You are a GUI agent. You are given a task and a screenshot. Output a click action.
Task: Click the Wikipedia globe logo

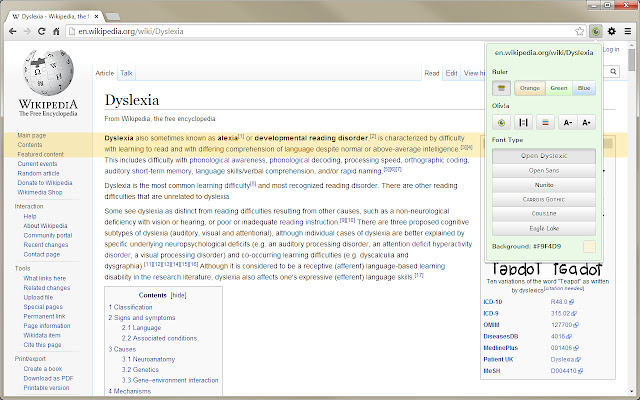point(48,72)
